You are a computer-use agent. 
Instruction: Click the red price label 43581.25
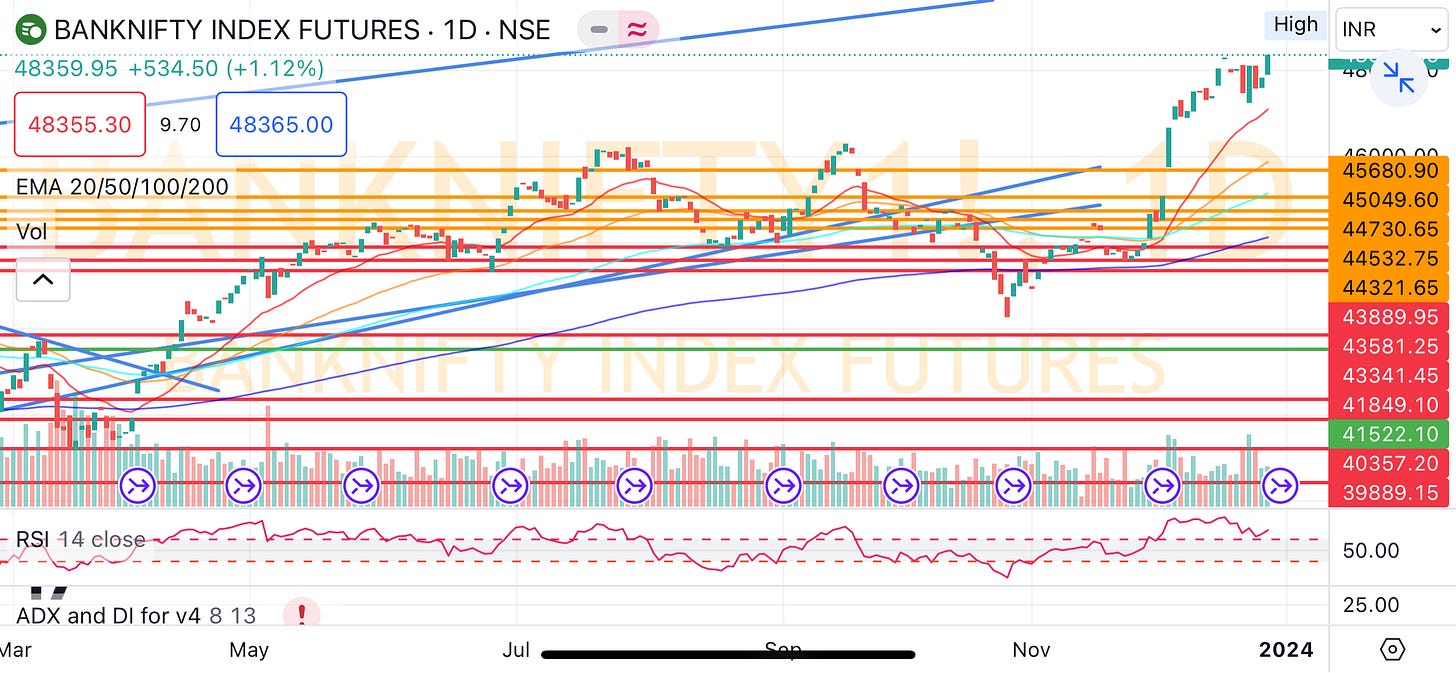1391,346
